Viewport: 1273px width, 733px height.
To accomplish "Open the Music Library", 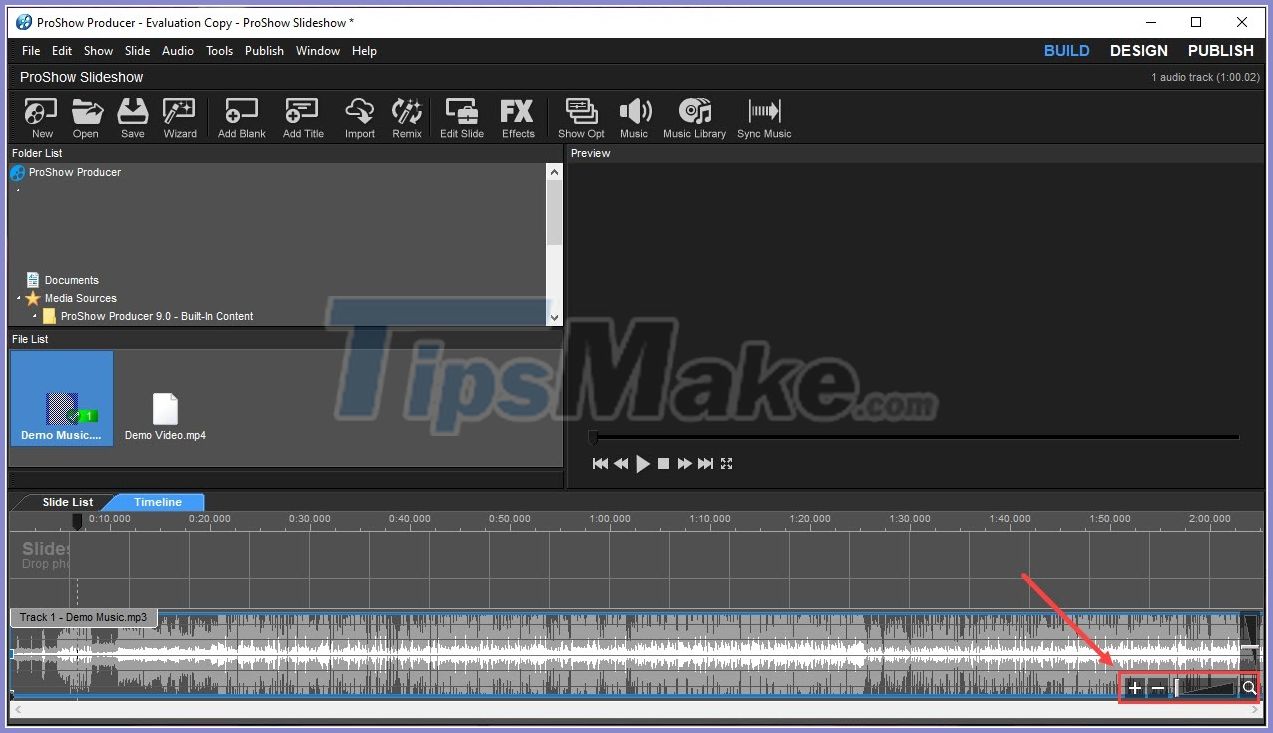I will click(694, 117).
